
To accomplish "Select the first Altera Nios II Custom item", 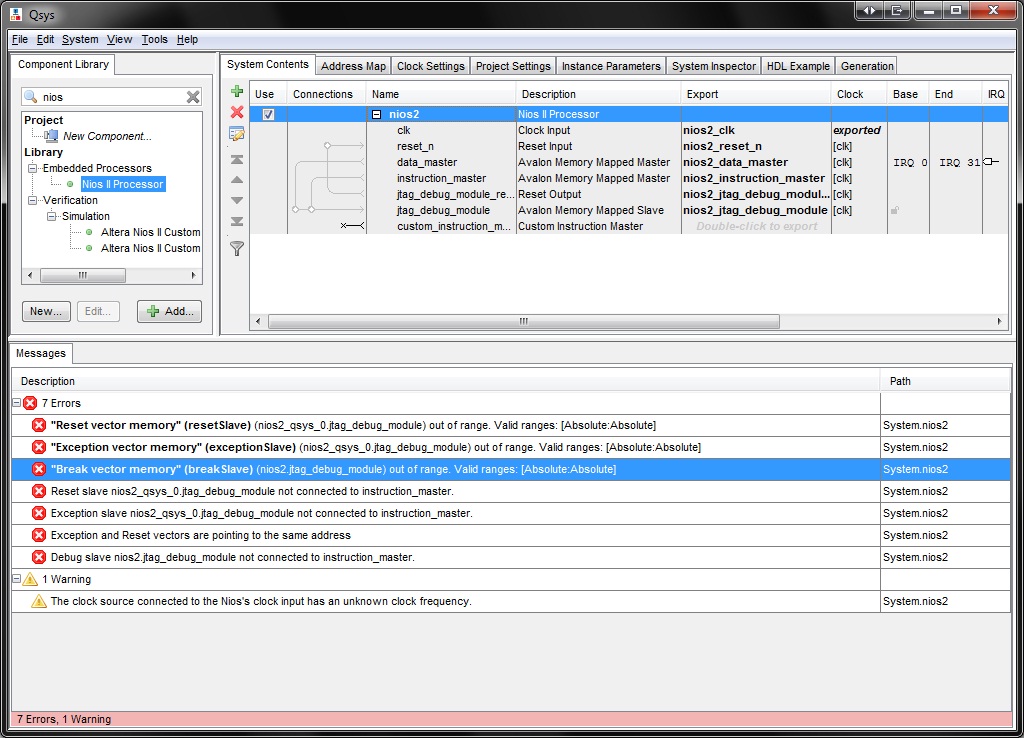I will click(150, 233).
